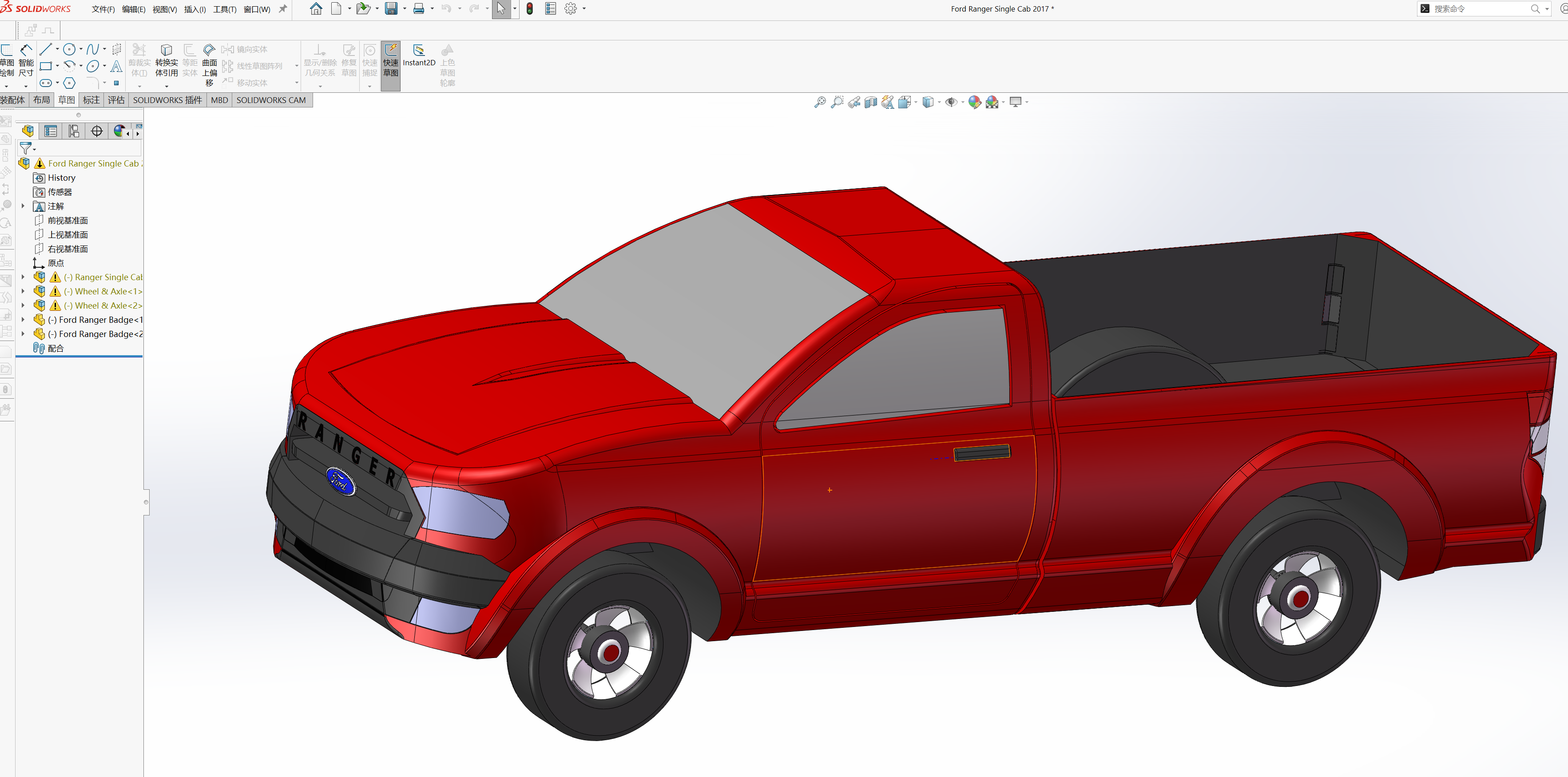Expand the 注解 annotations folder

23,206
